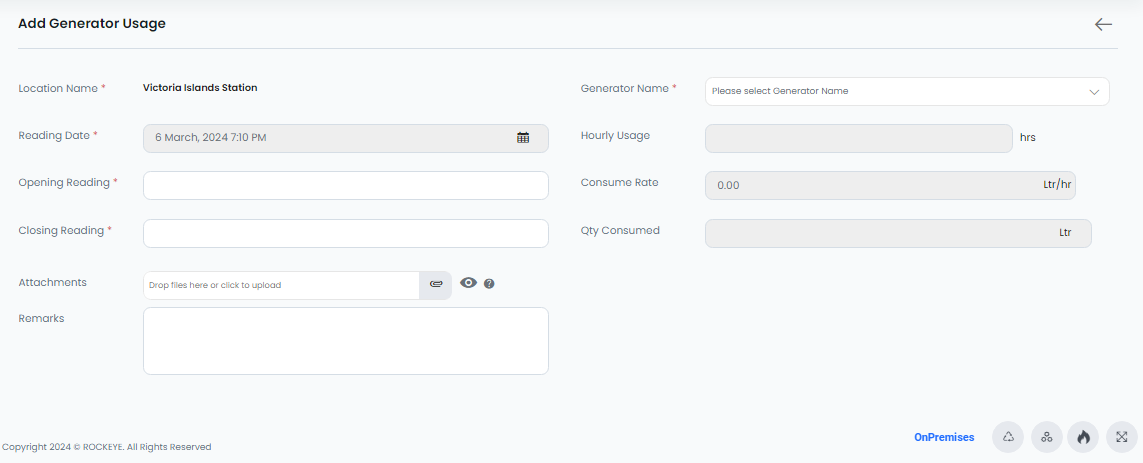Click the Remarks label
Image resolution: width=1143 pixels, height=463 pixels.
point(41,319)
